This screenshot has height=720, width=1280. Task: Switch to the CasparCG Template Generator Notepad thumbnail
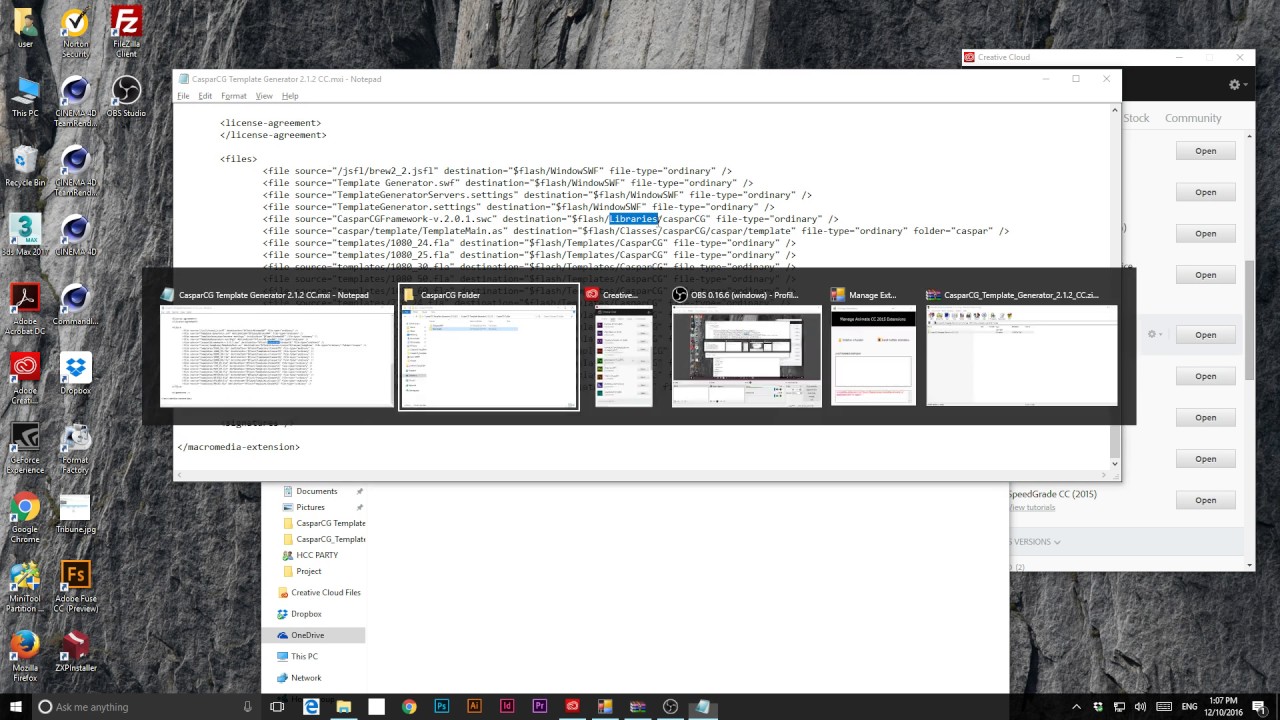(x=277, y=346)
